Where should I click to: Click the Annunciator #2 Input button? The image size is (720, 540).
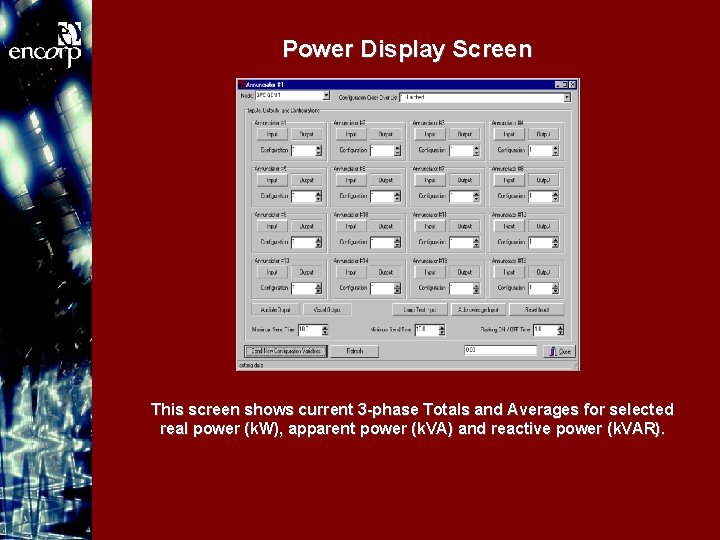coord(351,134)
